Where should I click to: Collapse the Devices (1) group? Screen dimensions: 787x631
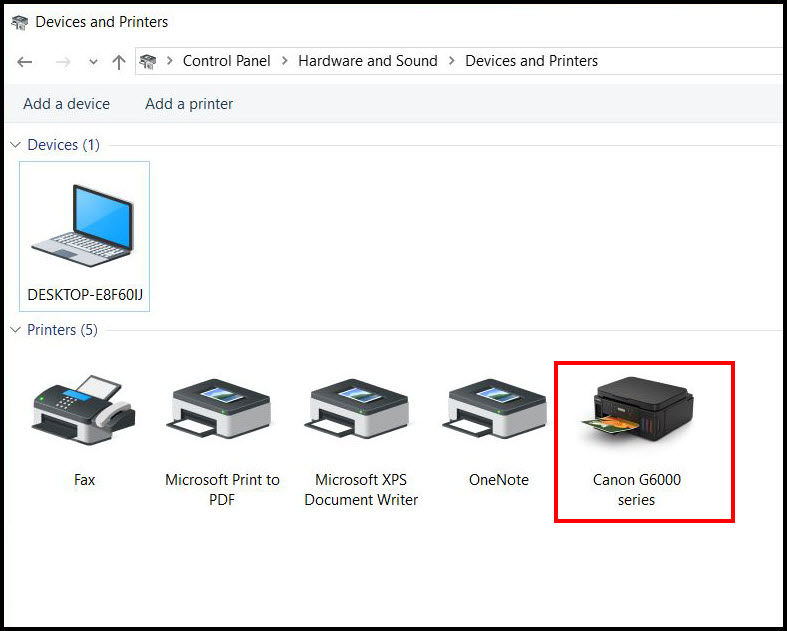pyautogui.click(x=15, y=145)
